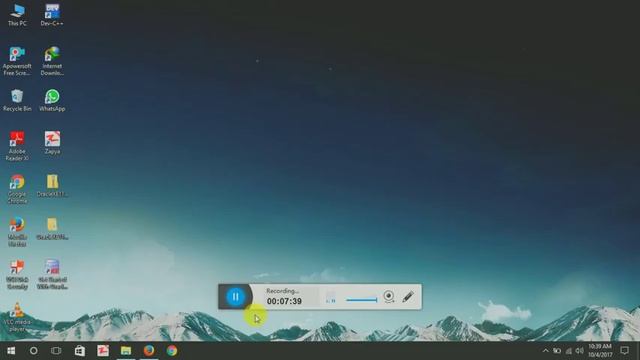Open WhatsApp desktop shortcut
The width and height of the screenshot is (640, 360).
pos(52,100)
